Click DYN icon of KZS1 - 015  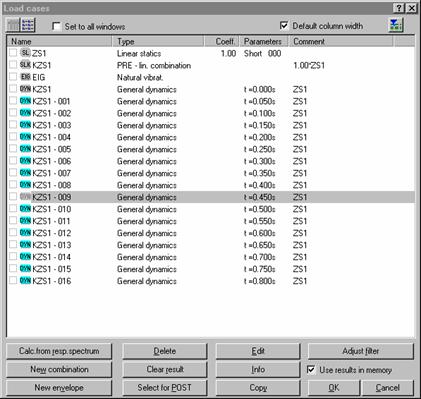25,269
